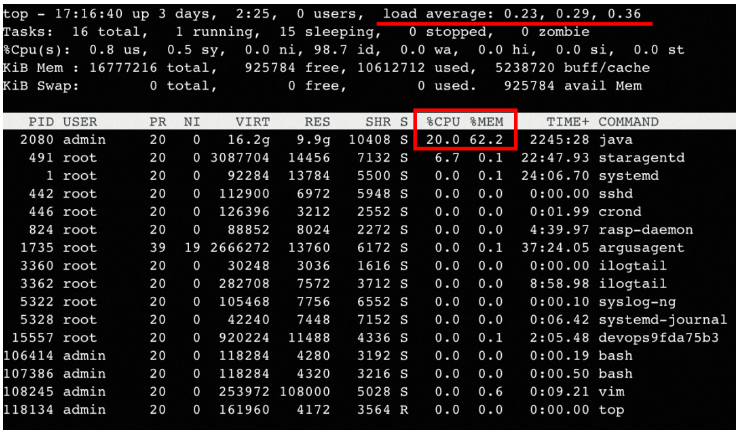The width and height of the screenshot is (741, 432).
Task: Click the 108000 RES value for vim
Action: [x=304, y=392]
